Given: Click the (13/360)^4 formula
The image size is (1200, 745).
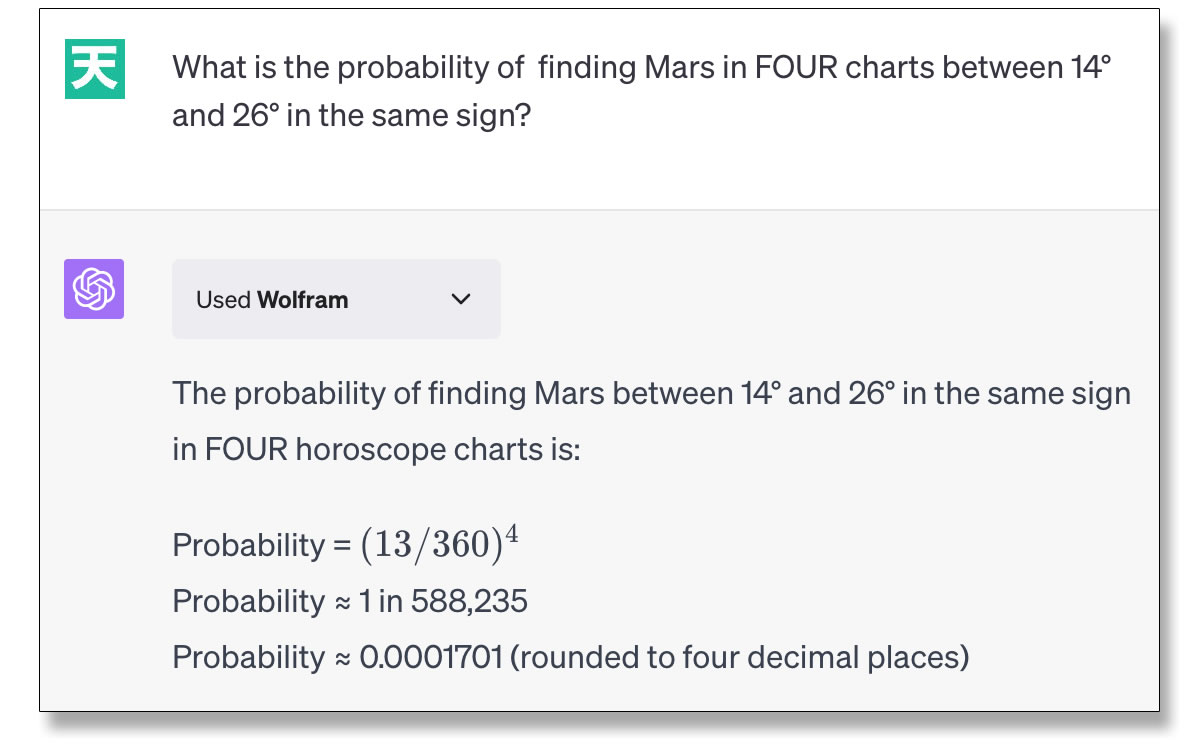Looking at the screenshot, I should point(440,543).
